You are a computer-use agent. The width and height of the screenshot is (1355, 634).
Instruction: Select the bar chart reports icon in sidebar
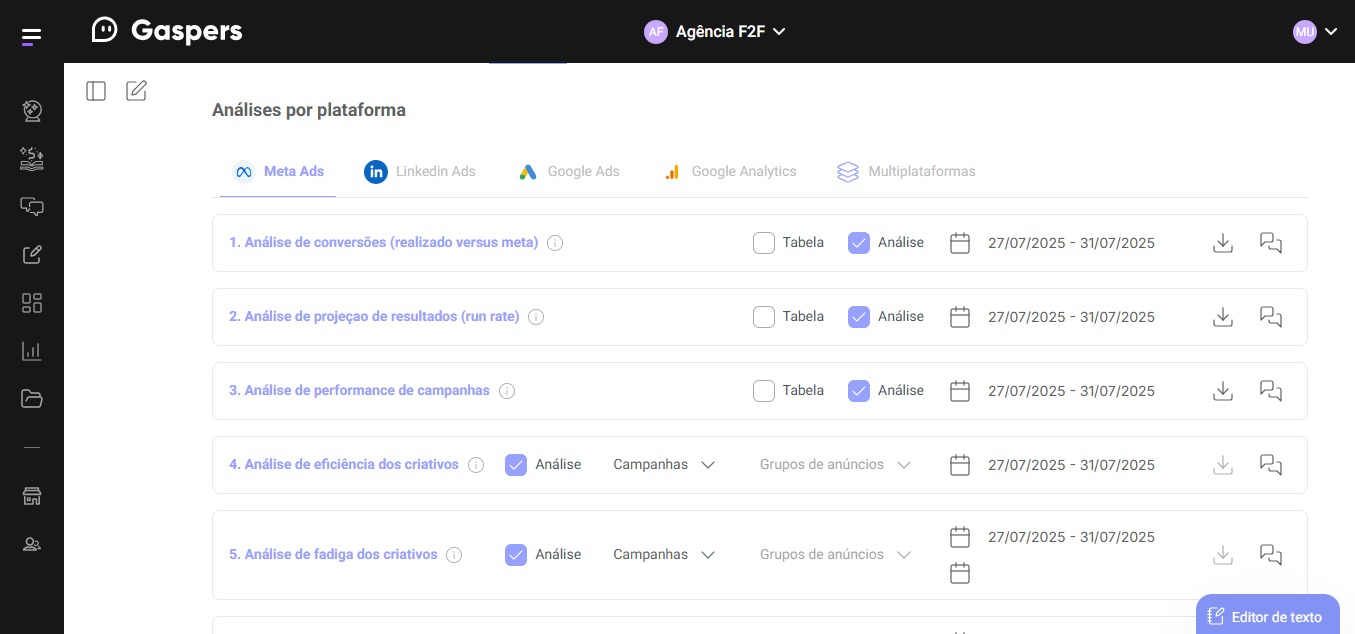pyautogui.click(x=31, y=350)
